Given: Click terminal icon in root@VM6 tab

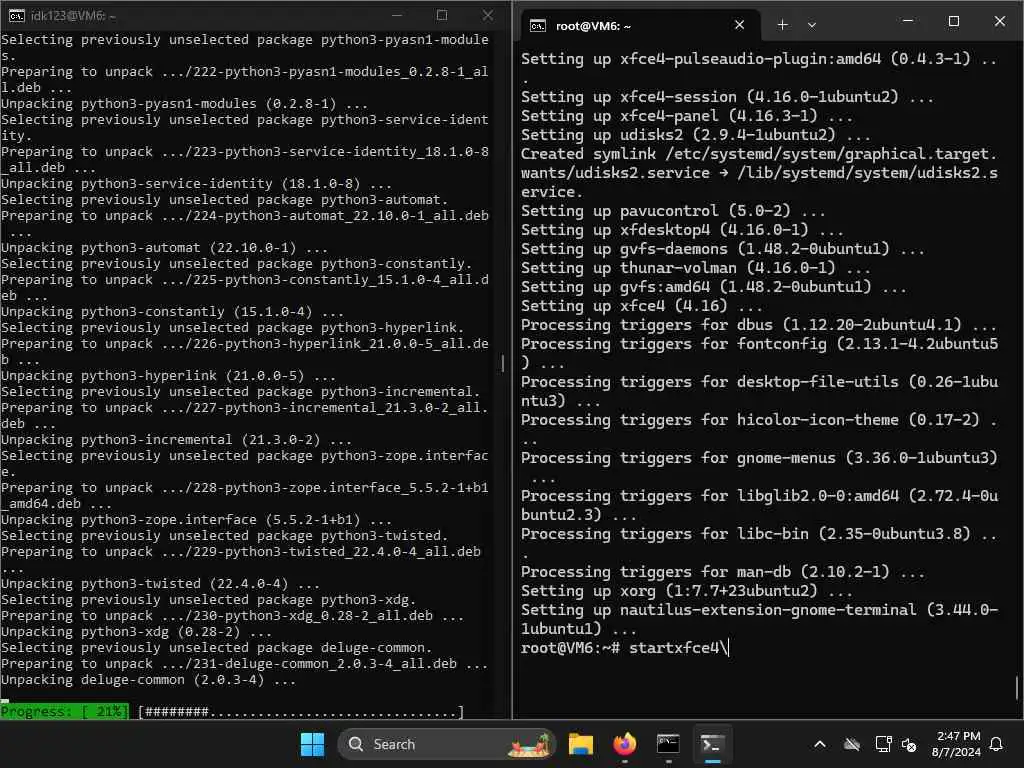Looking at the screenshot, I should pyautogui.click(x=537, y=25).
